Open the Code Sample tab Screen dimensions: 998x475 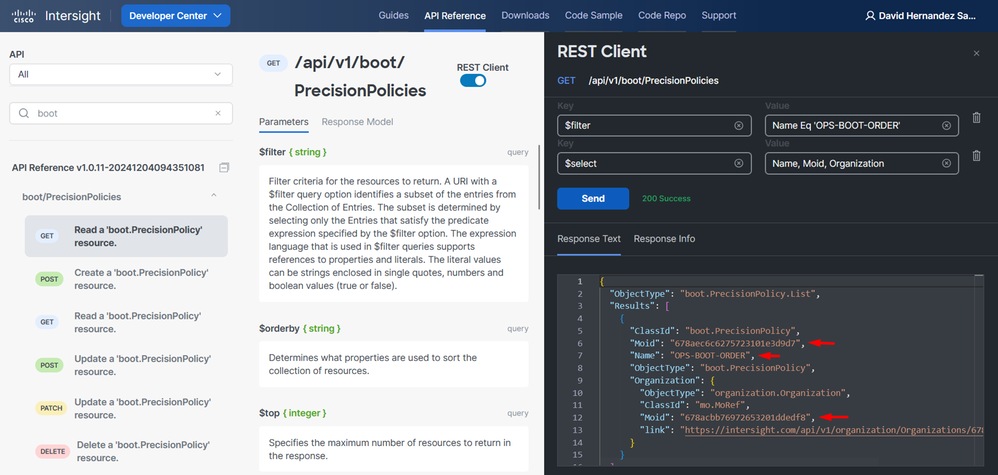(594, 15)
